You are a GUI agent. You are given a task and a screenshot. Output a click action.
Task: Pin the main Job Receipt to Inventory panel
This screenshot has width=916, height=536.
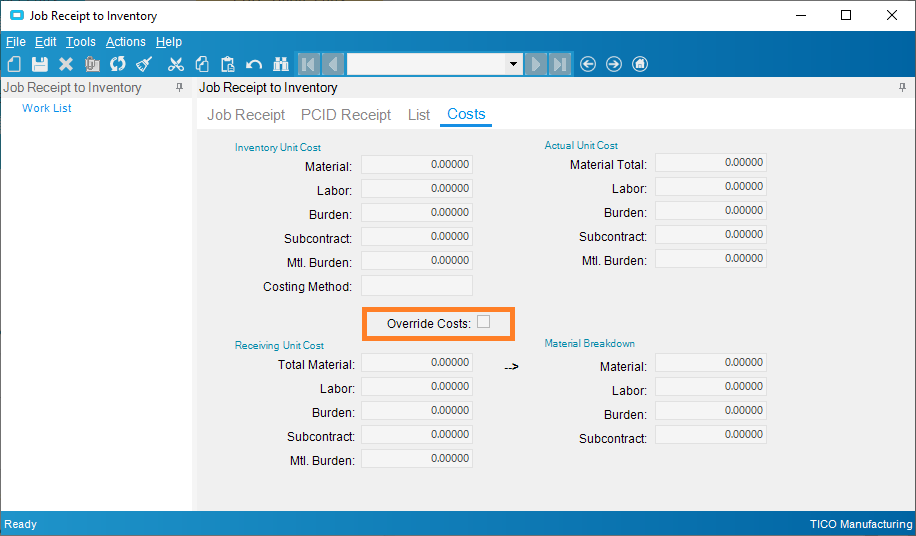(x=903, y=88)
